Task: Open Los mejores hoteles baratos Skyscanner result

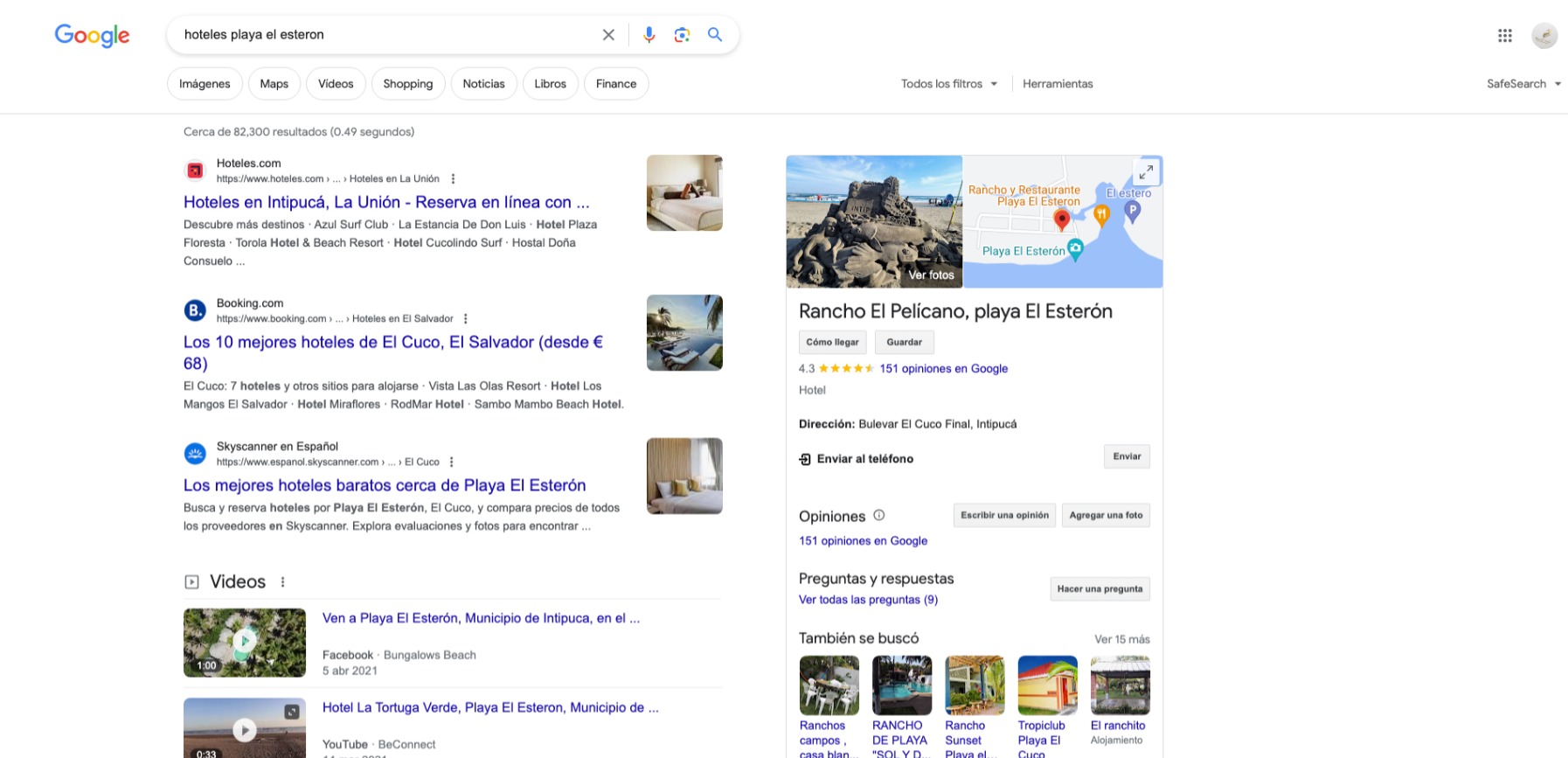Action: point(385,485)
